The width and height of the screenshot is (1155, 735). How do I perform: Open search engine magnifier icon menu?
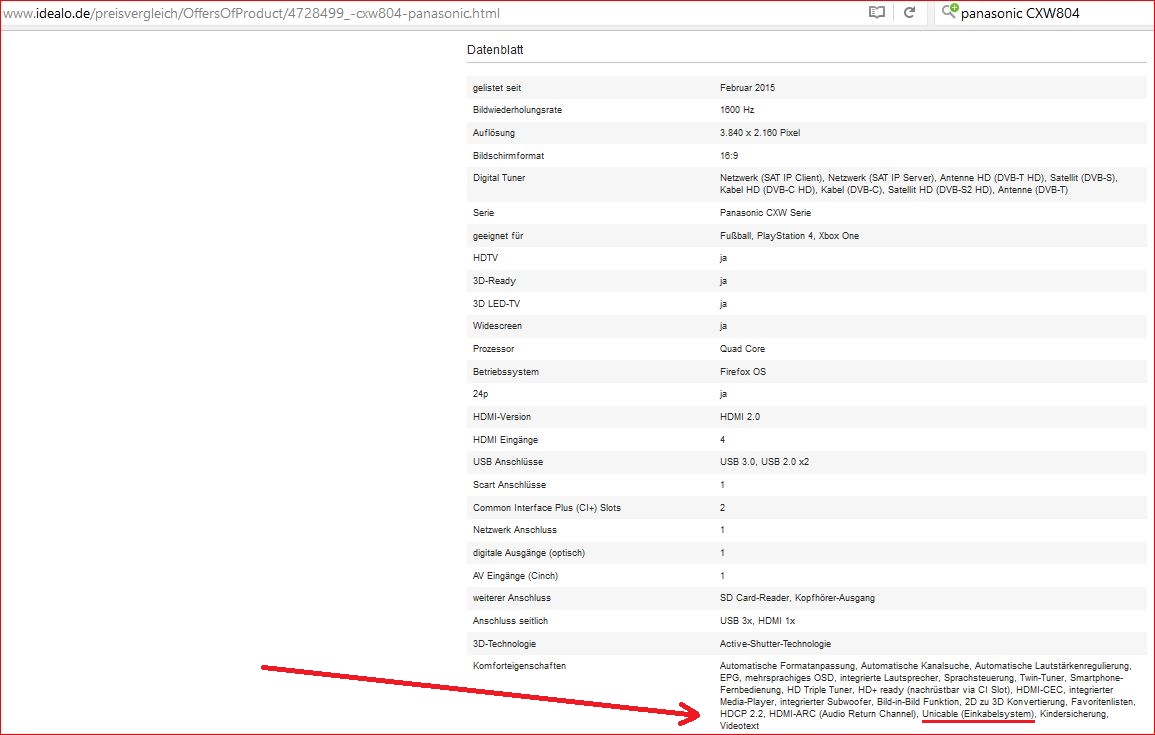click(x=948, y=13)
